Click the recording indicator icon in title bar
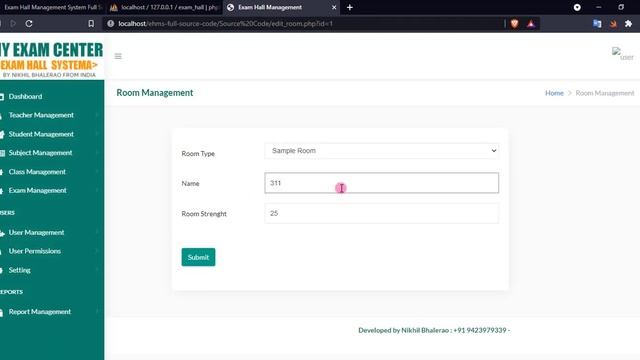 point(577,7)
